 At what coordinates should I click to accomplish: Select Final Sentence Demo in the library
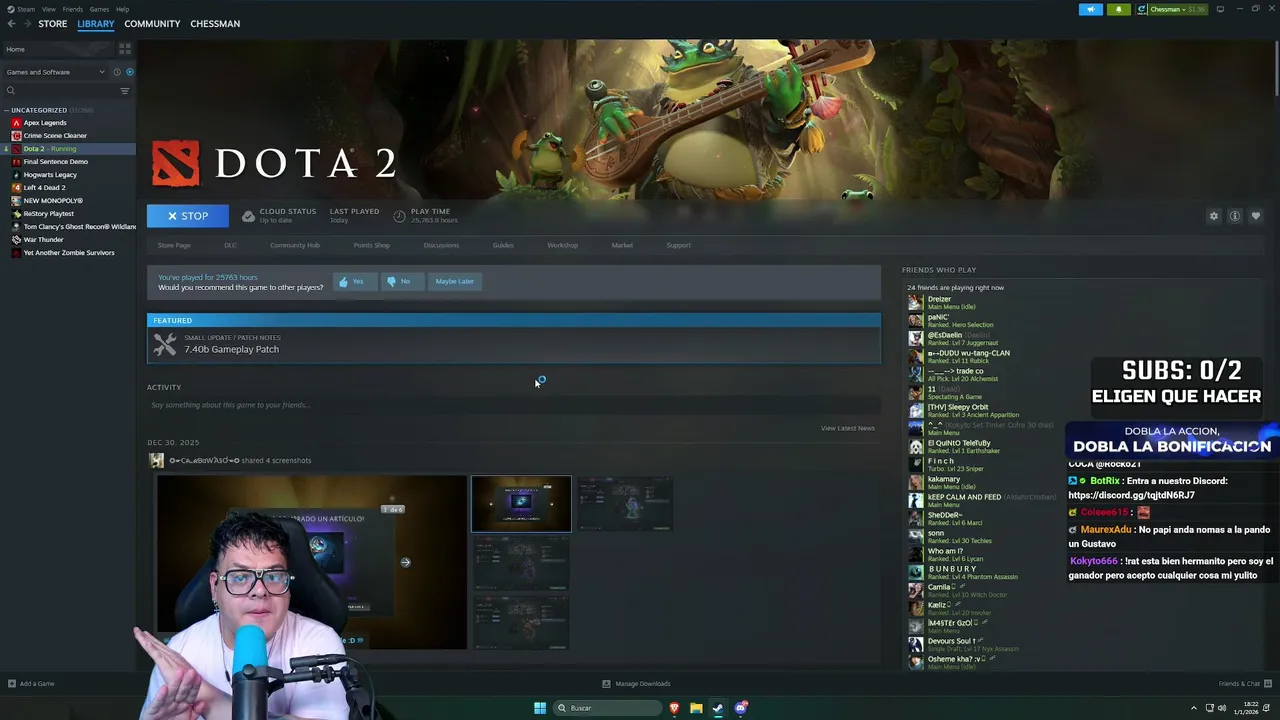pos(68,162)
